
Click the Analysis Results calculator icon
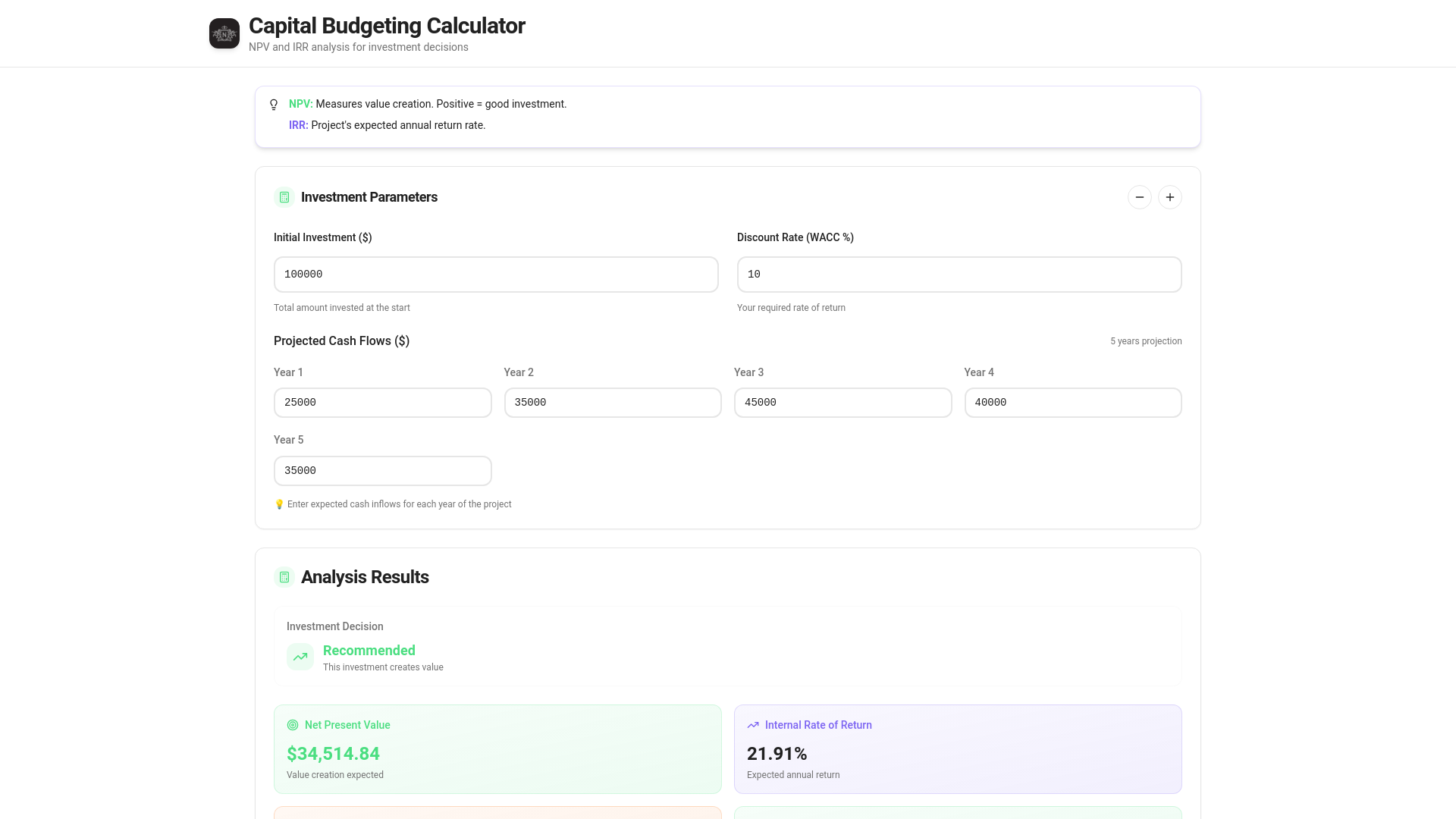click(284, 577)
